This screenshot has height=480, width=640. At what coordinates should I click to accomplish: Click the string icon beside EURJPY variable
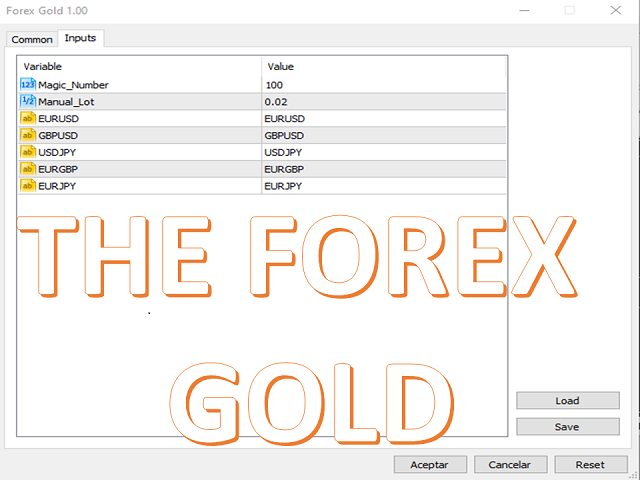(x=28, y=186)
